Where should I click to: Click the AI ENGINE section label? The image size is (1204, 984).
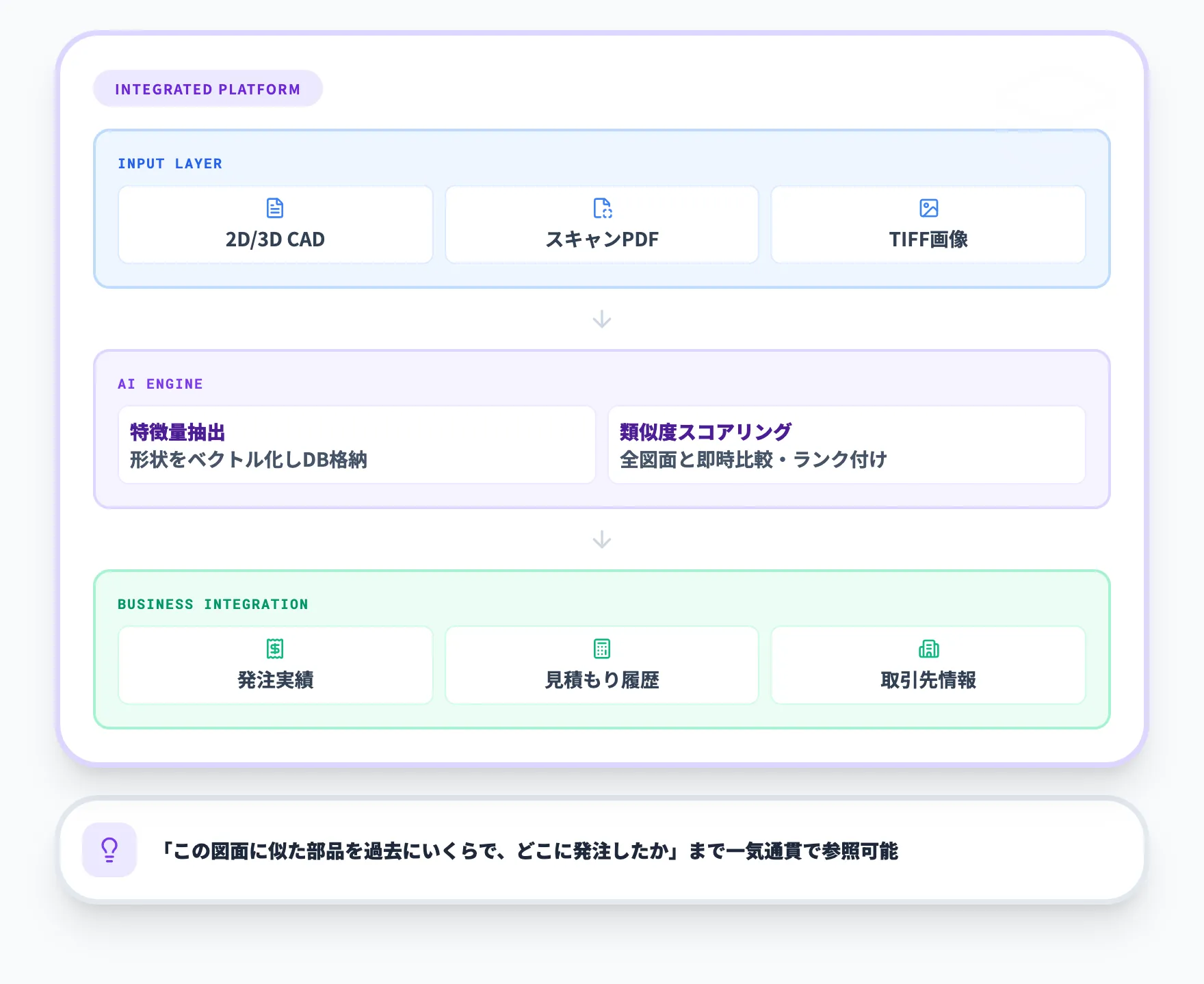(x=160, y=384)
